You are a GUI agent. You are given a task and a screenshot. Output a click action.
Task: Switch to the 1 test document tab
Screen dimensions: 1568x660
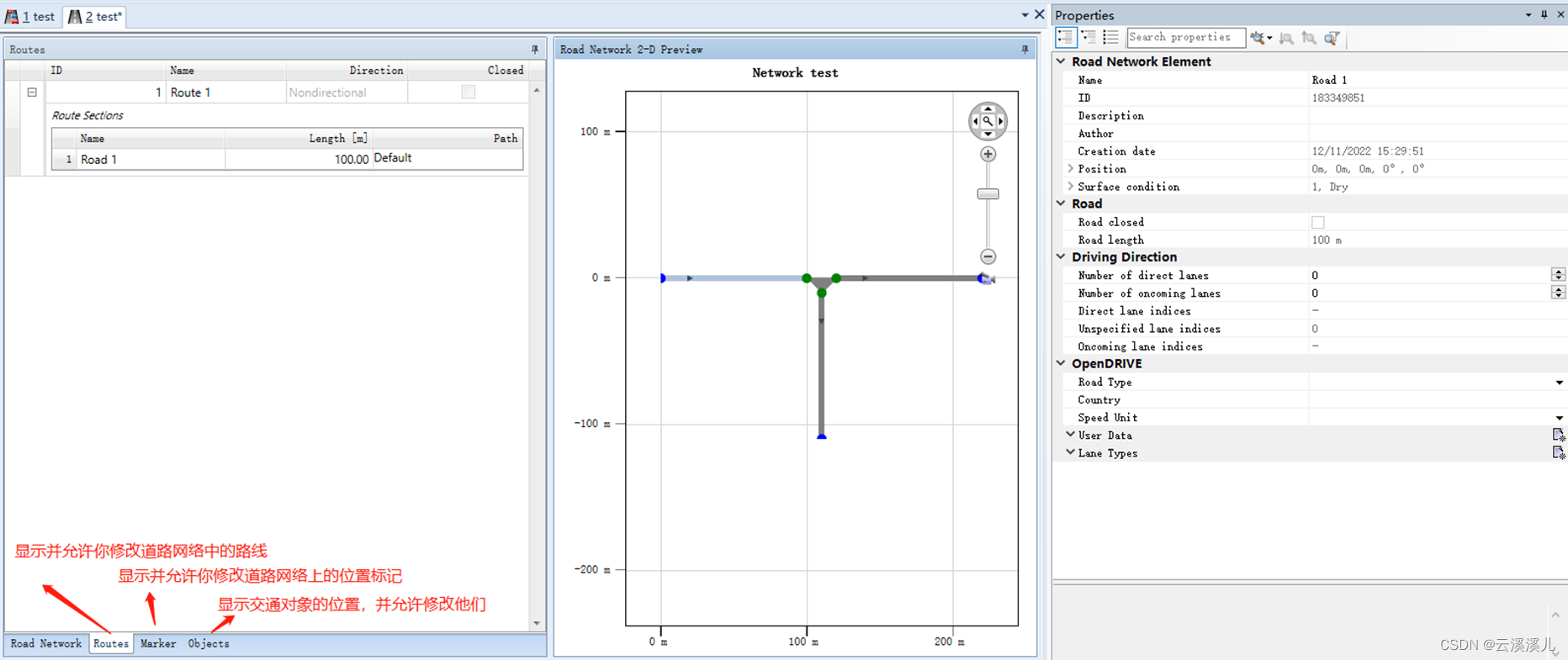[30, 17]
